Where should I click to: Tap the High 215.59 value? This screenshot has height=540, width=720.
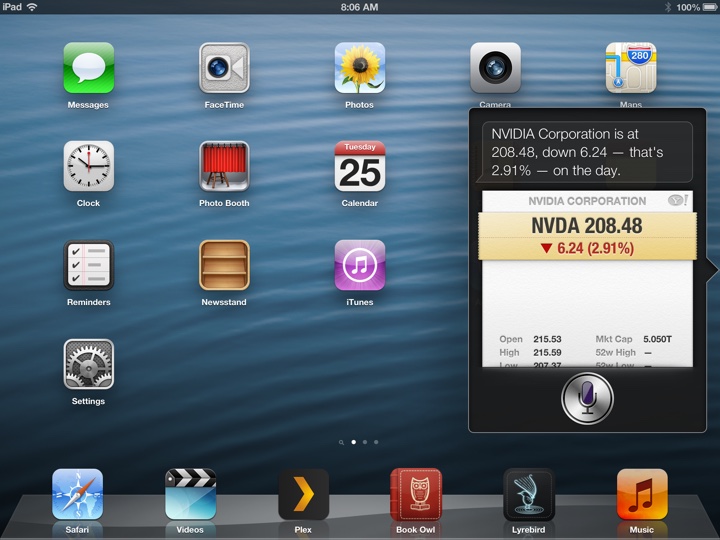point(547,352)
